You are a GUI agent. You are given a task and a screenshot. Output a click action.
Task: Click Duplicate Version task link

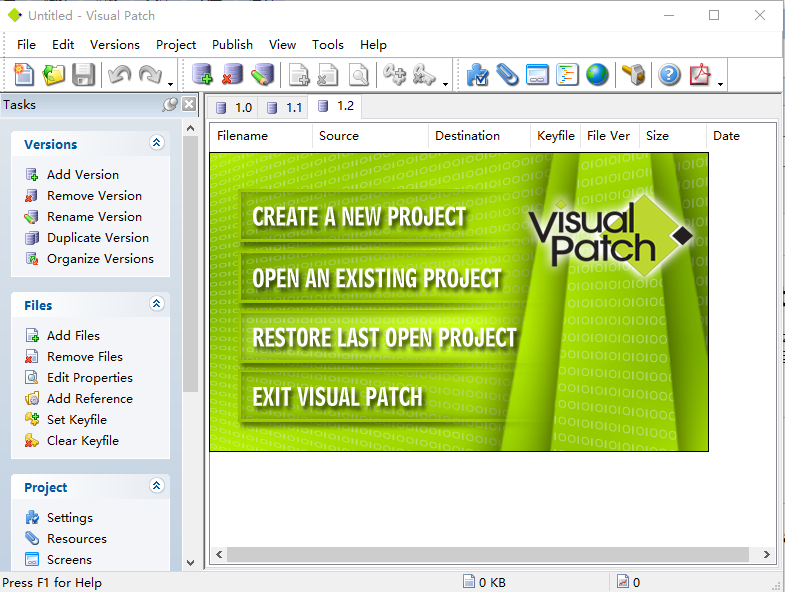[98, 238]
